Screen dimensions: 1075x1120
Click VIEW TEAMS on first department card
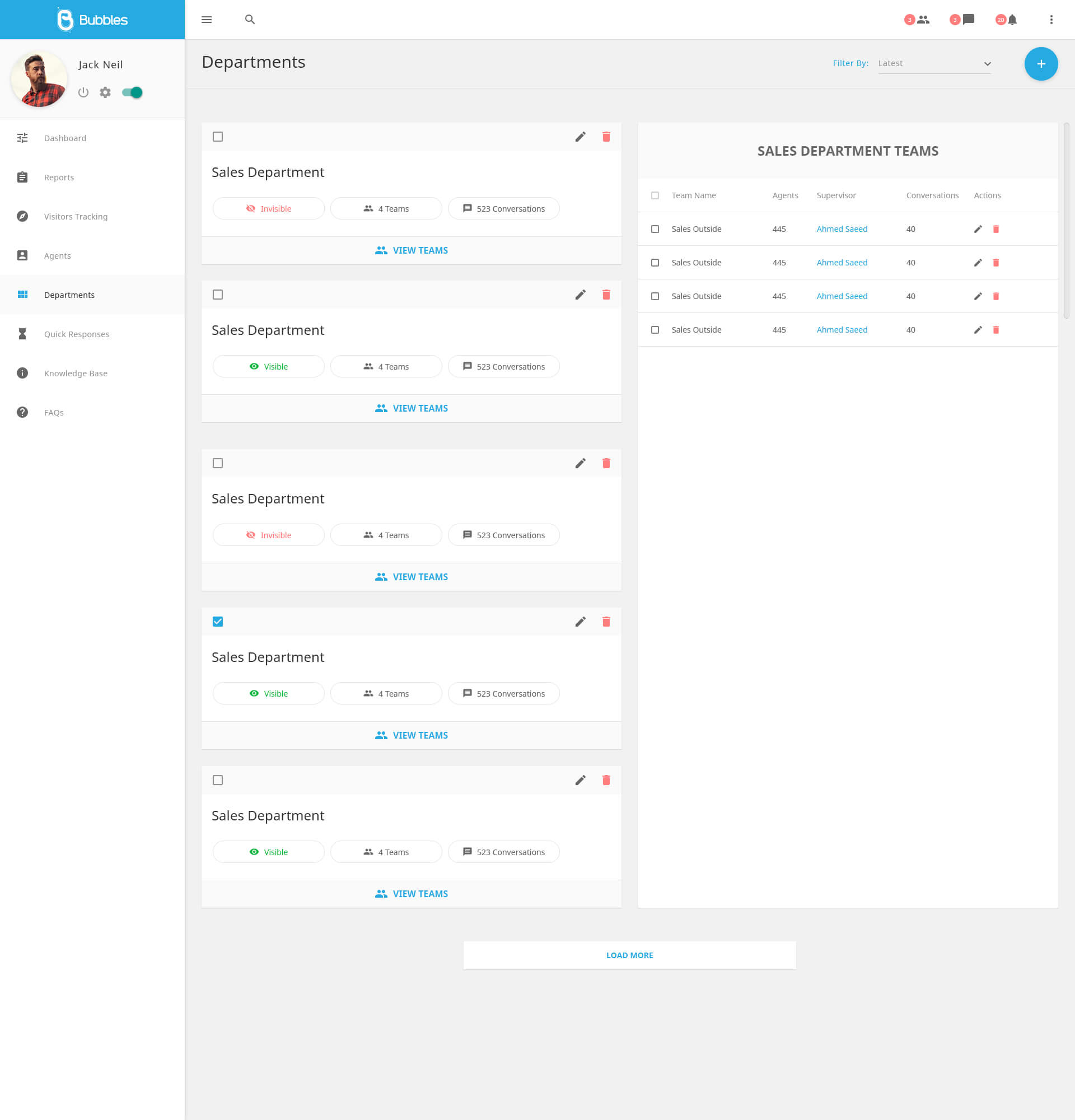coord(412,250)
